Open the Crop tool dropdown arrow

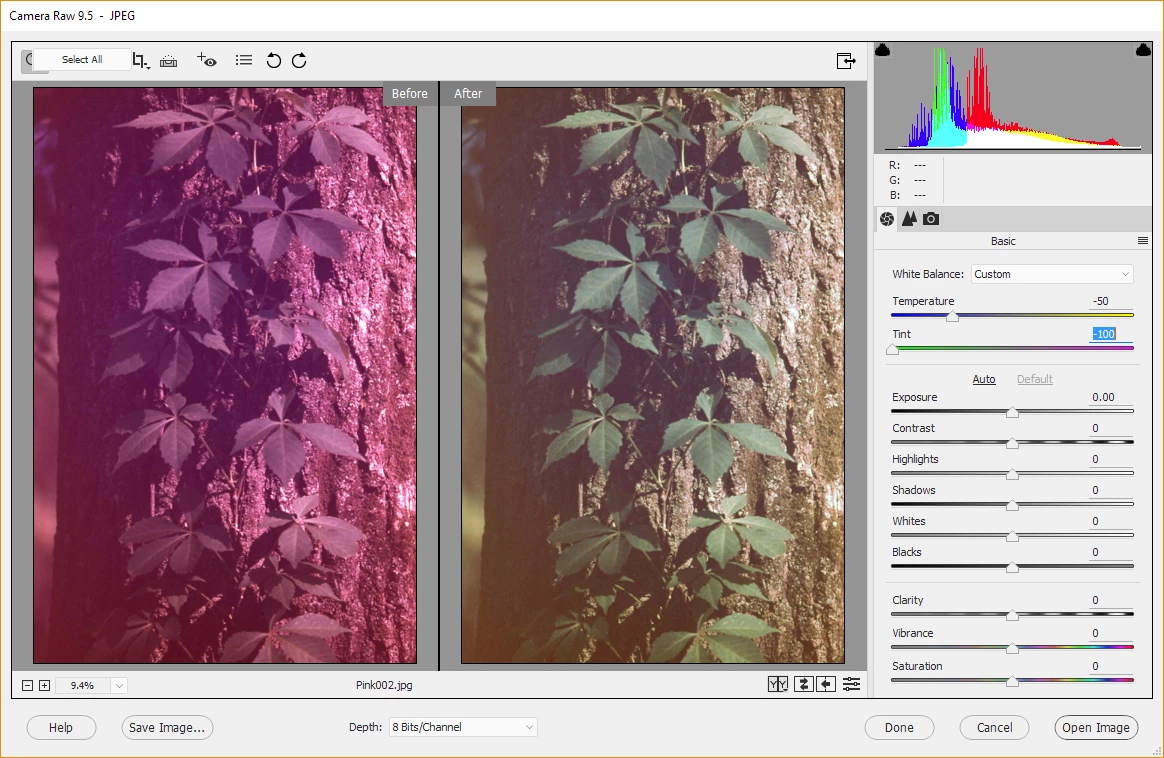(x=148, y=68)
